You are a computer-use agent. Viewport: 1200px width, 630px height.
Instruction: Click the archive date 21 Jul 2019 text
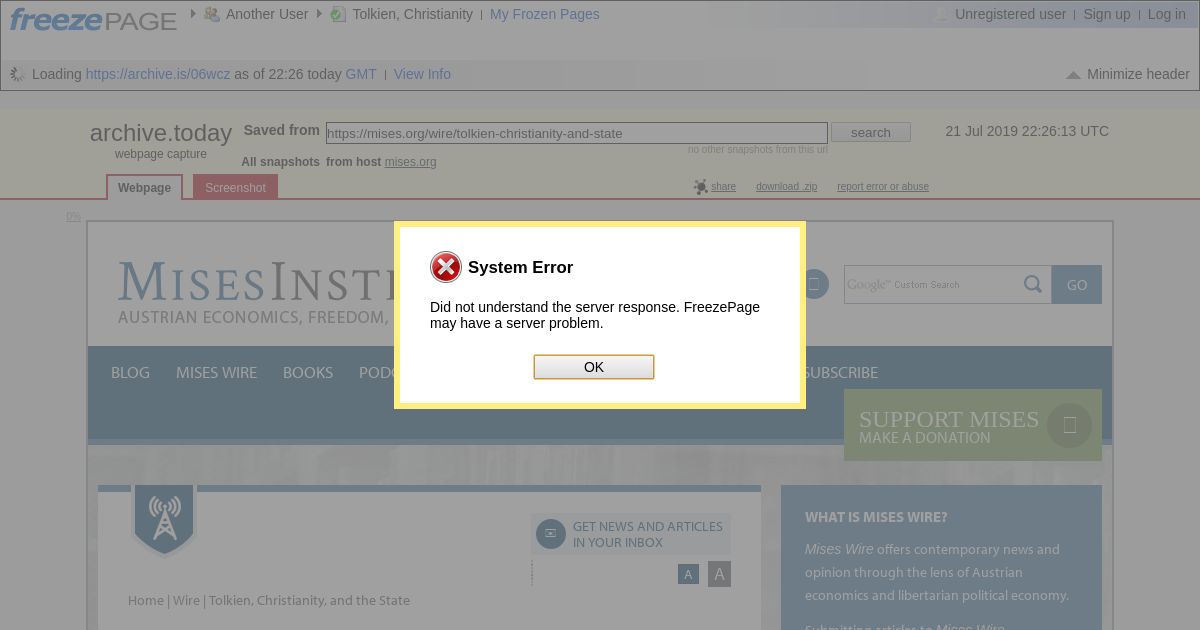[x=1027, y=131]
